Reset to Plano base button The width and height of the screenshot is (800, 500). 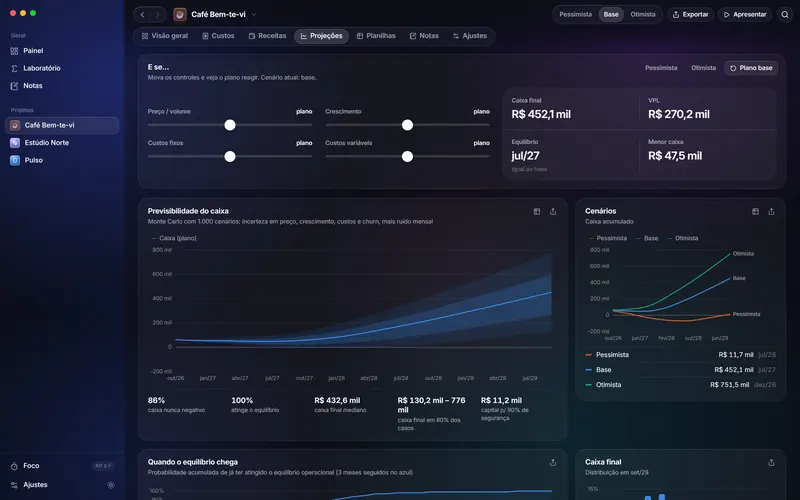pyautogui.click(x=751, y=68)
